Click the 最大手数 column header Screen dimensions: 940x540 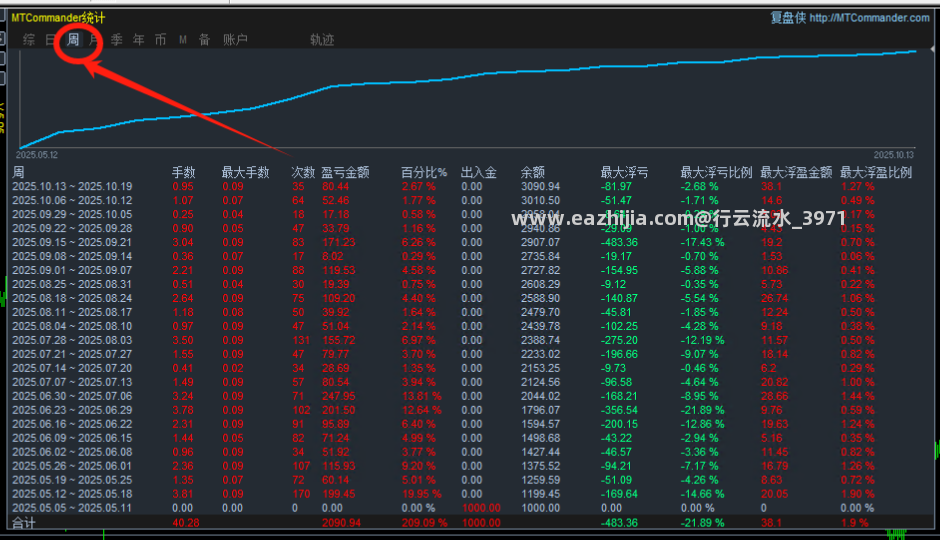point(245,173)
